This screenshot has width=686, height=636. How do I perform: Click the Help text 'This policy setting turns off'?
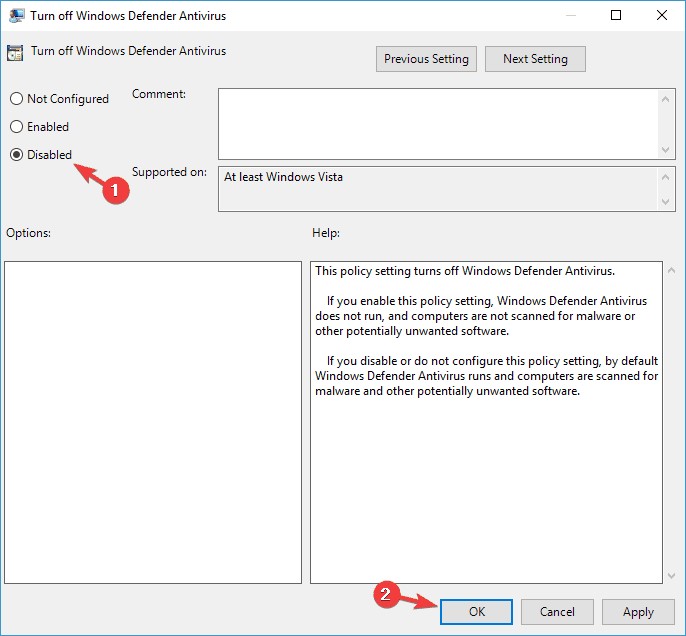465,271
